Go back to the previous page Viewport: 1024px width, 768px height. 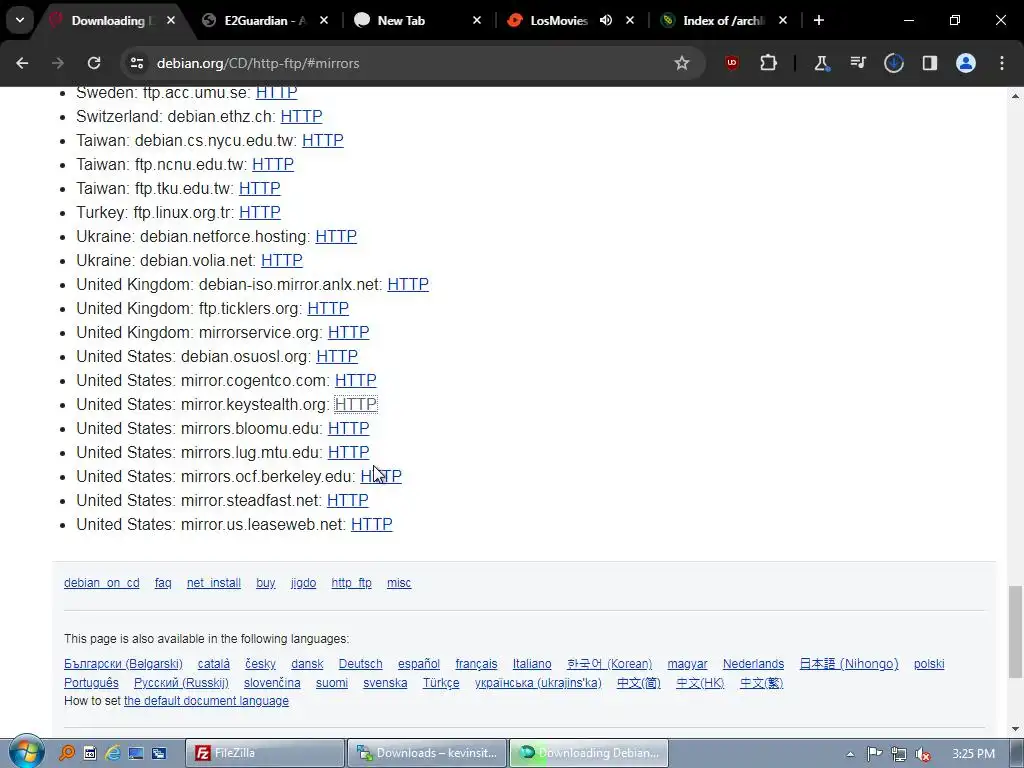(22, 63)
